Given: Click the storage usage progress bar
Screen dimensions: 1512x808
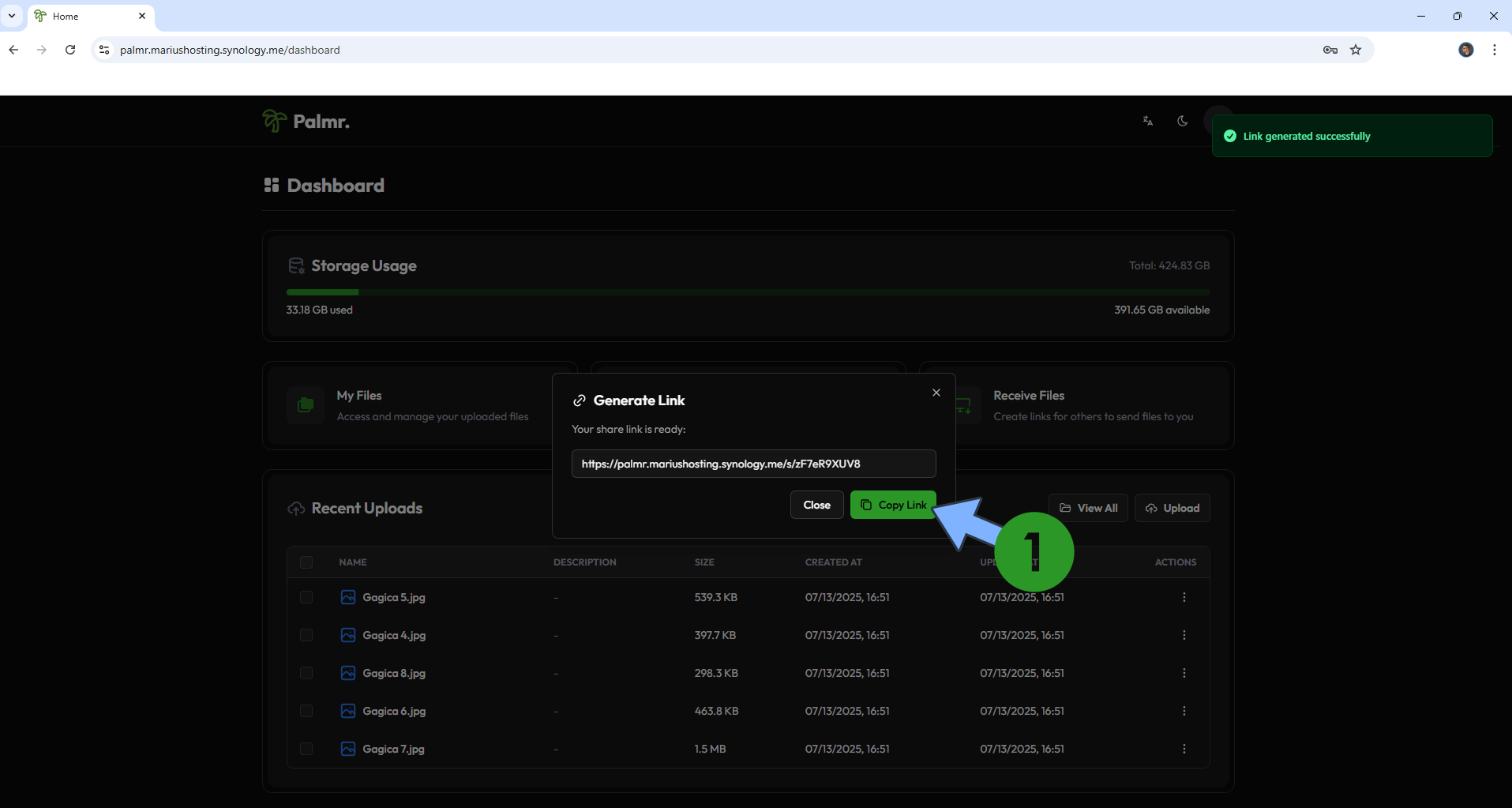Looking at the screenshot, I should tap(748, 292).
